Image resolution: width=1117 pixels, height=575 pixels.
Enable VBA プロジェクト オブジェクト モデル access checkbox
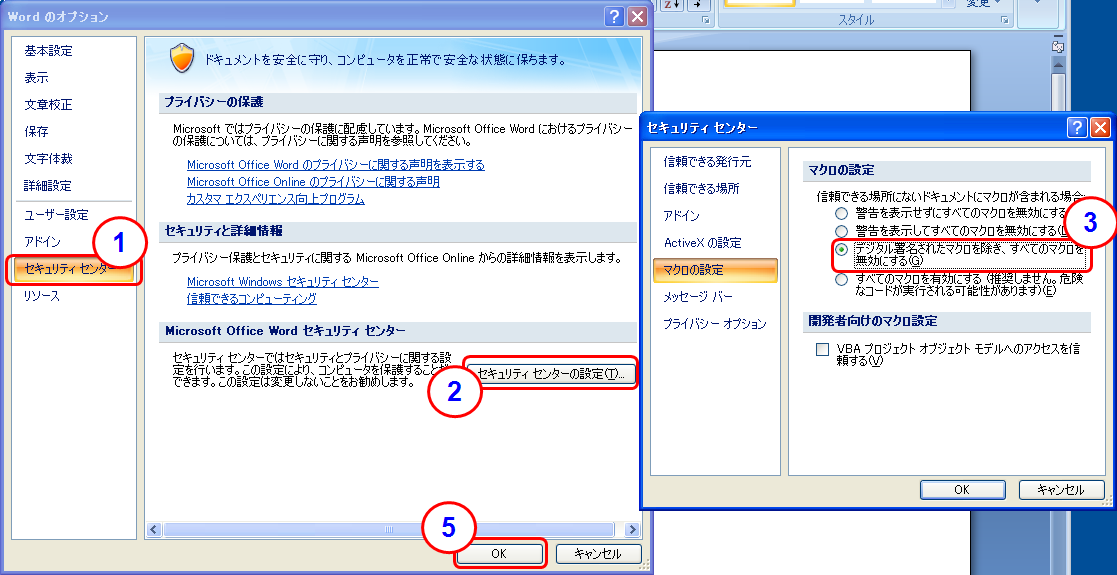(x=823, y=349)
